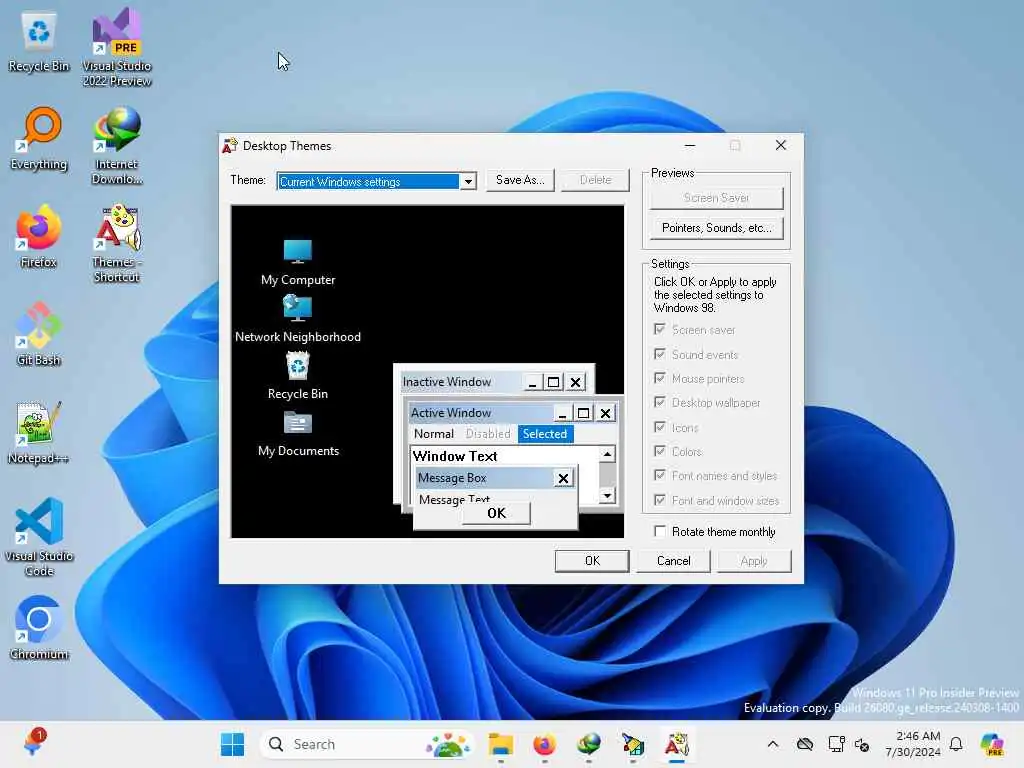Viewport: 1024px width, 768px height.
Task: Click the display/network tray icon
Action: pyautogui.click(x=836, y=744)
